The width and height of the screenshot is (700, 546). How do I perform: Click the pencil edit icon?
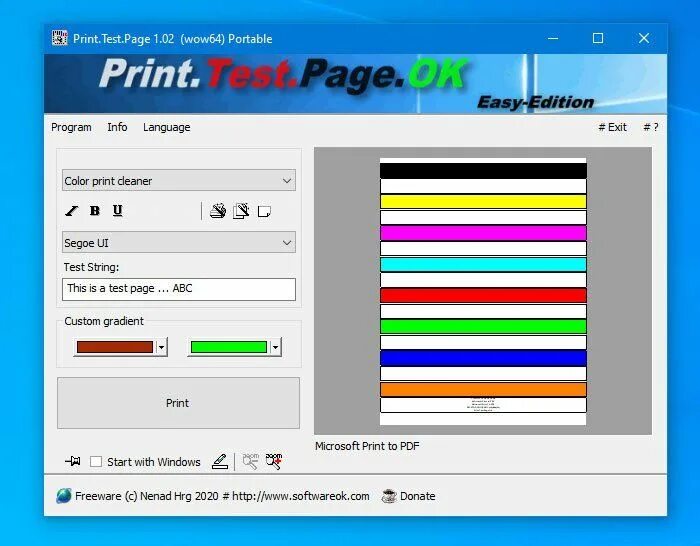pos(220,461)
